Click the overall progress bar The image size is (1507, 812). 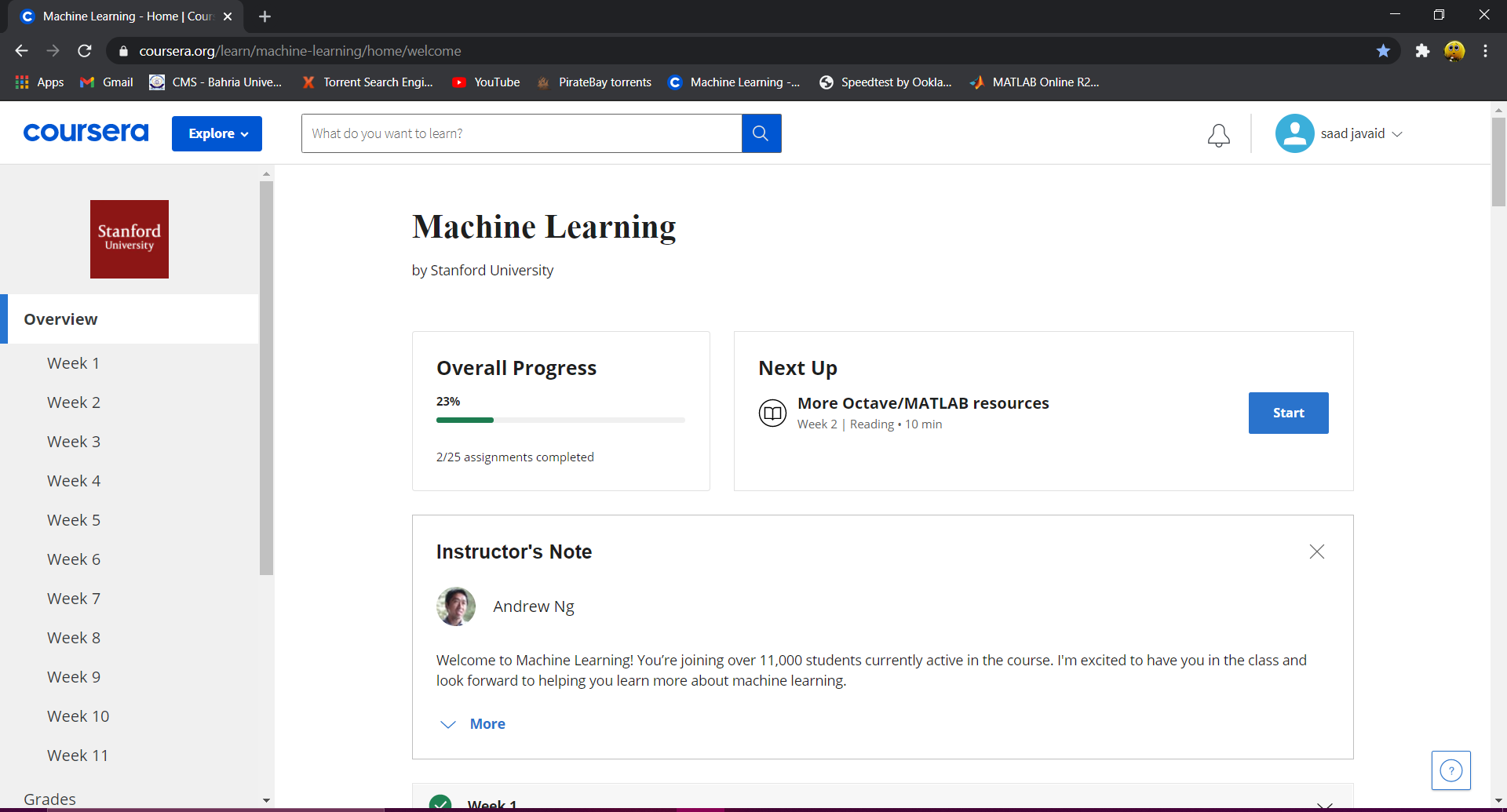point(560,421)
